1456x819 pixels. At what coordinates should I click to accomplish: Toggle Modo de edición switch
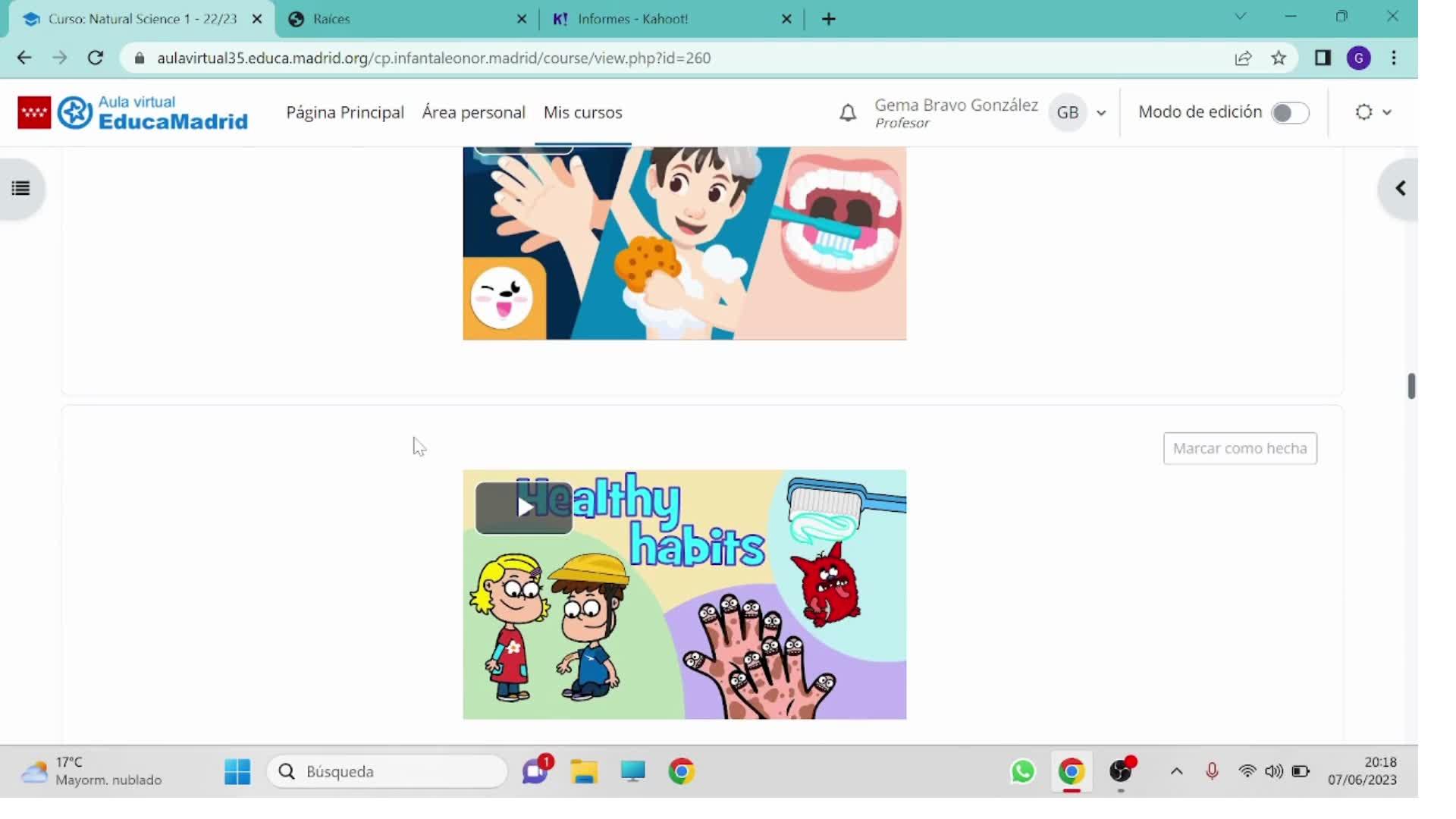coord(1290,113)
